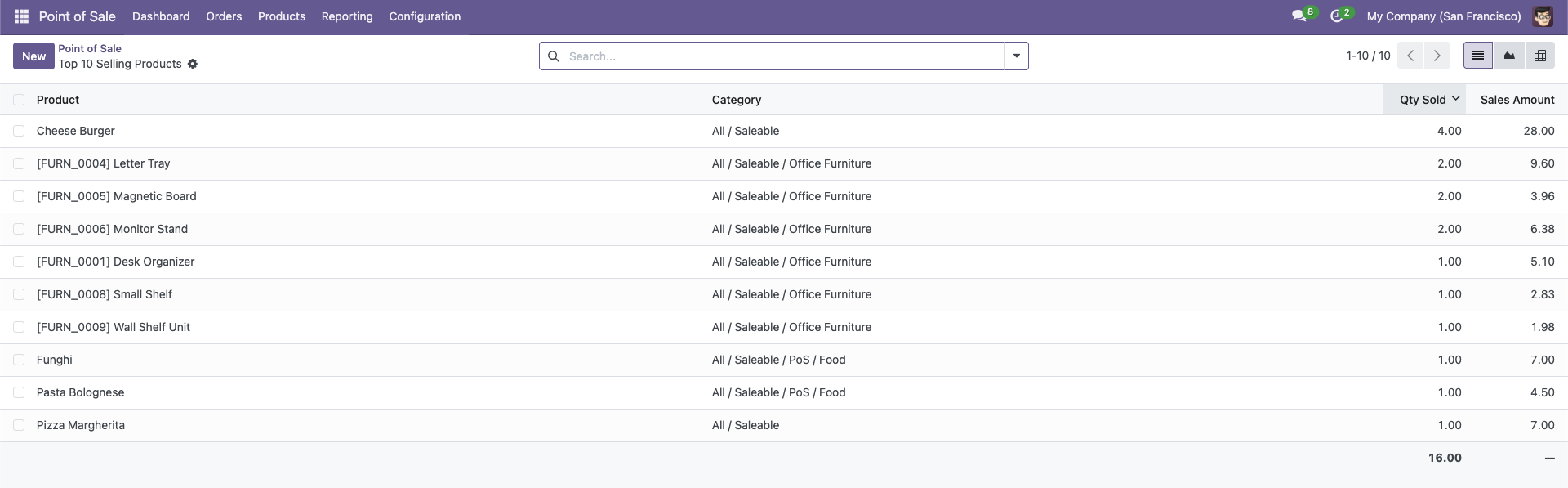
Task: Open the Configuration menu
Action: pyautogui.click(x=425, y=16)
